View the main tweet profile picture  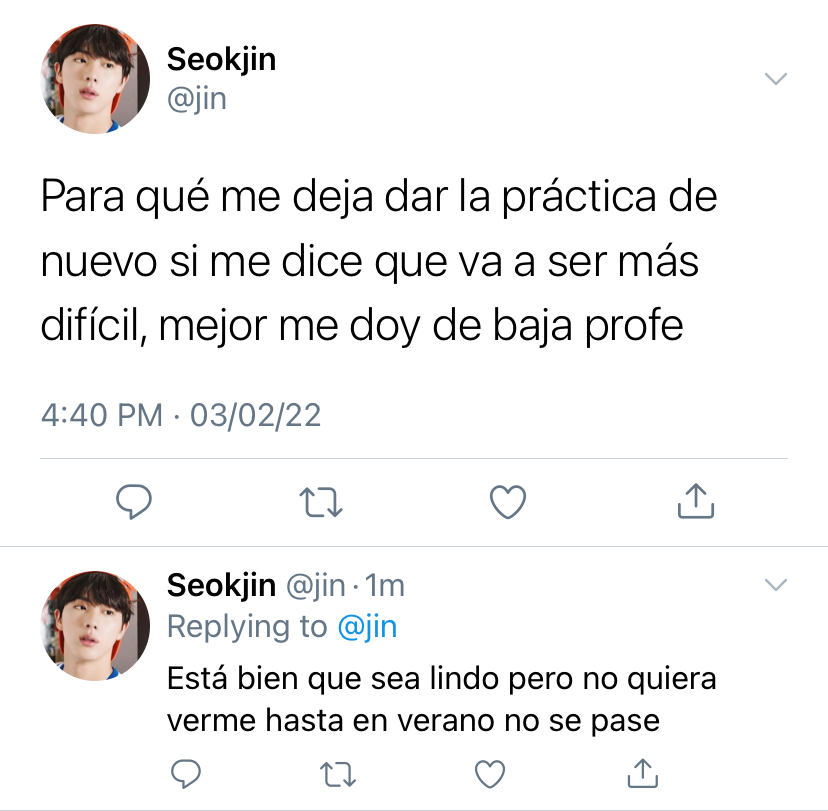click(95, 79)
